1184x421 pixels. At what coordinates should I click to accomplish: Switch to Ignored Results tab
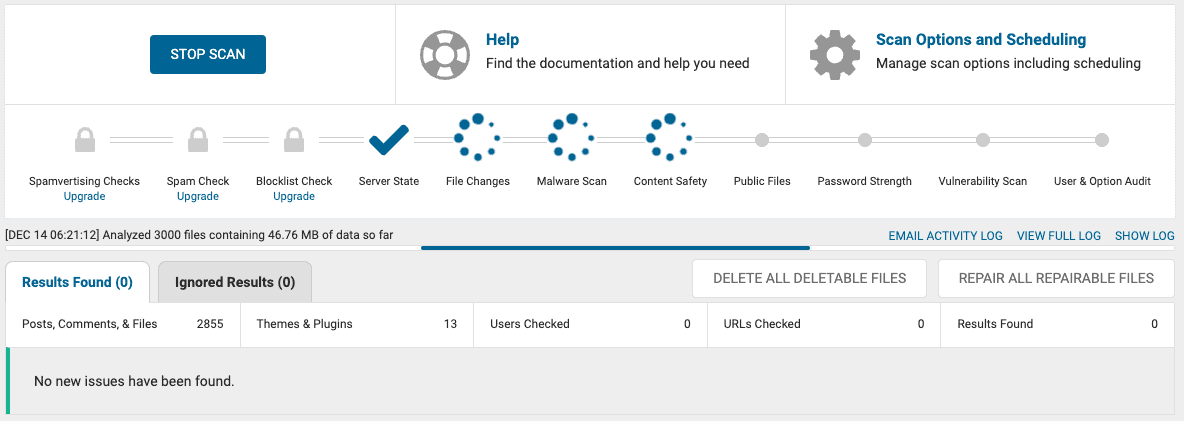point(235,282)
